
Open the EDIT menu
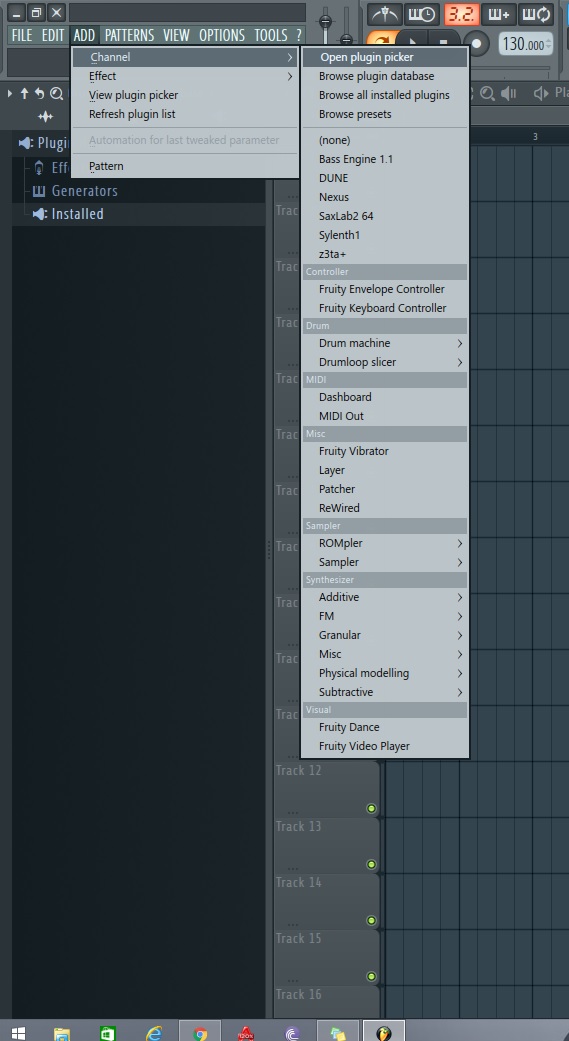click(53, 35)
